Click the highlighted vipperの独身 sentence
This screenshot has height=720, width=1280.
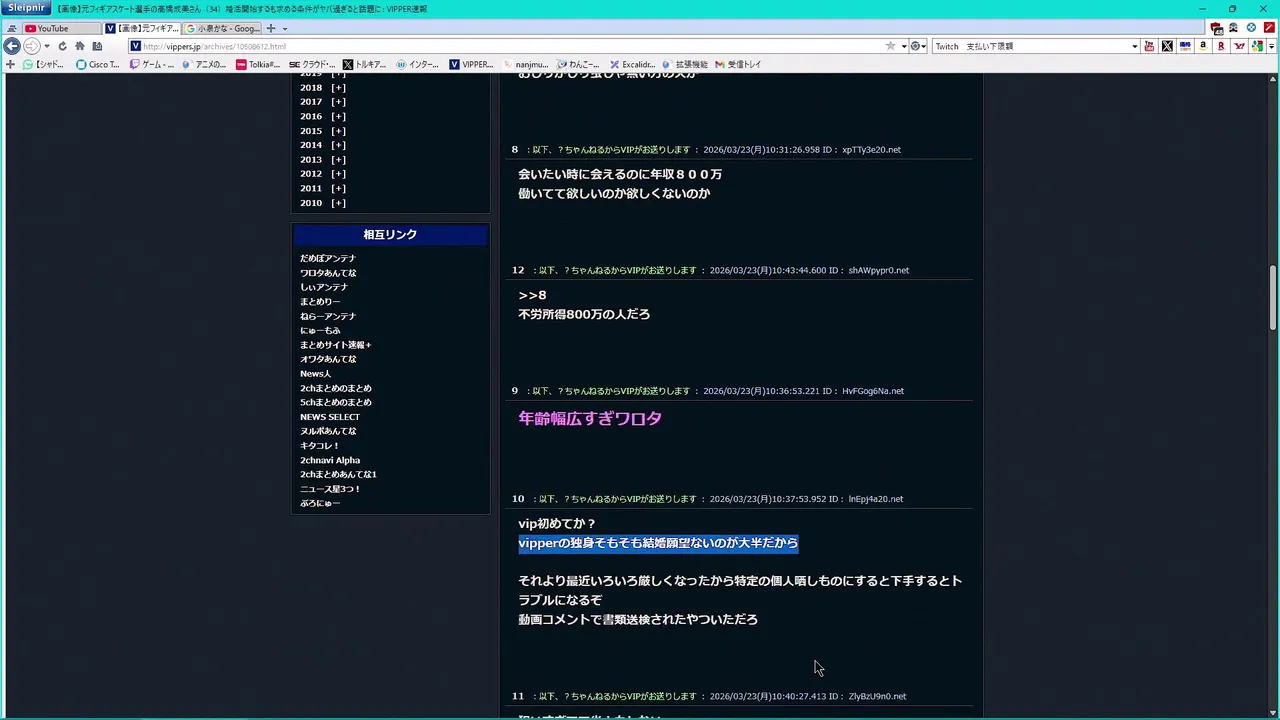[658, 543]
